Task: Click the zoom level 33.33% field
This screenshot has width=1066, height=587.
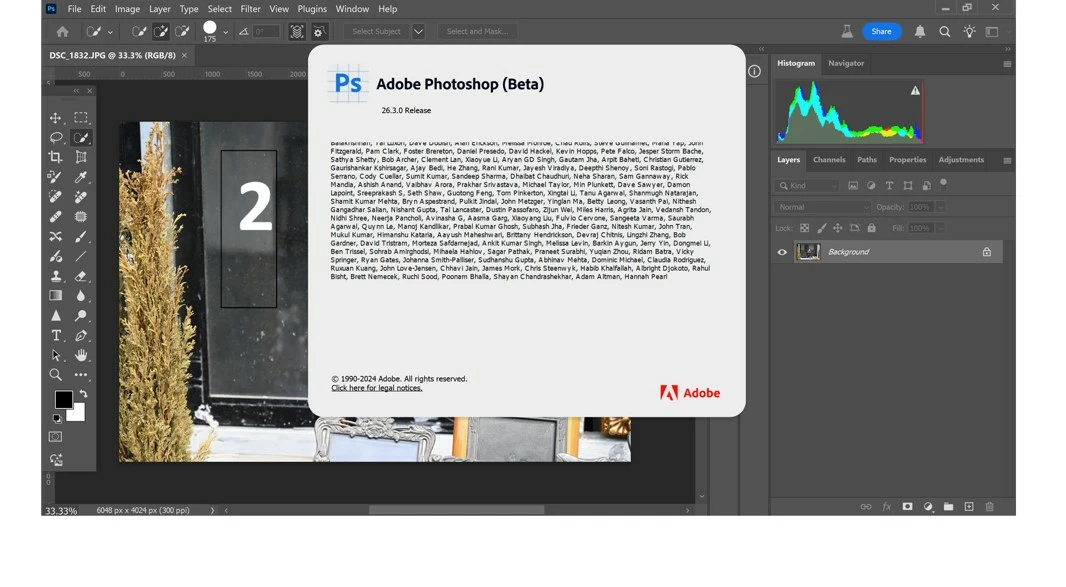Action: point(61,510)
